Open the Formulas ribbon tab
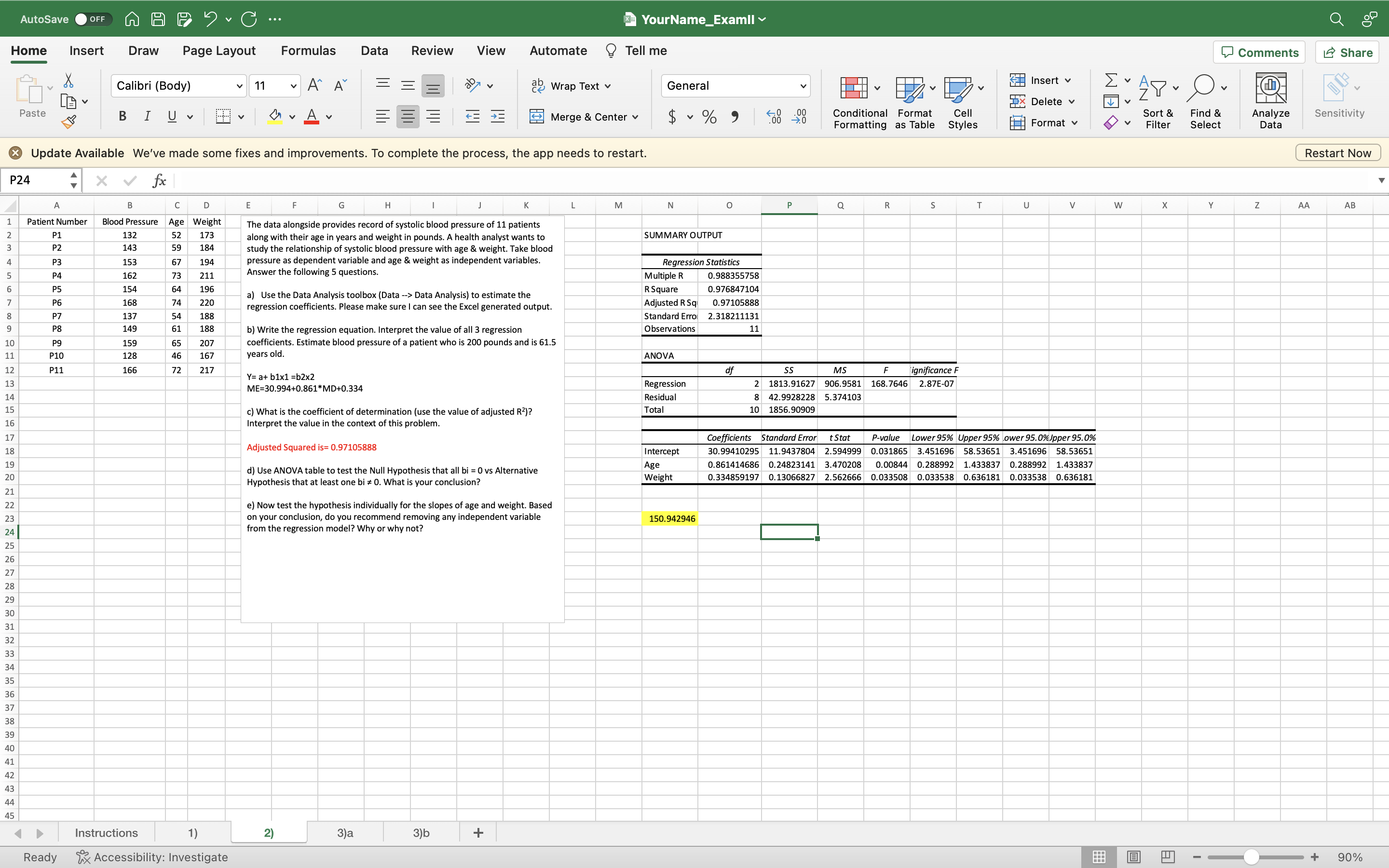Image resolution: width=1389 pixels, height=868 pixels. (x=308, y=51)
